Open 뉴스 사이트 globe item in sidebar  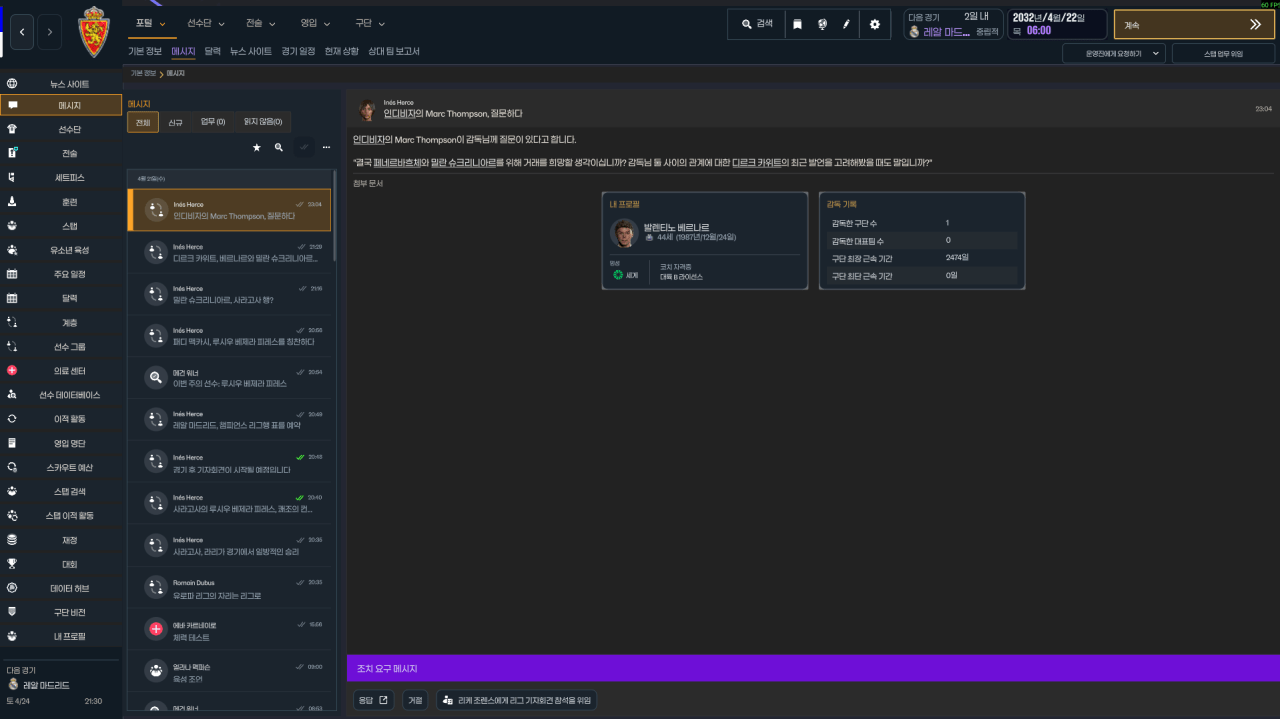click(61, 84)
